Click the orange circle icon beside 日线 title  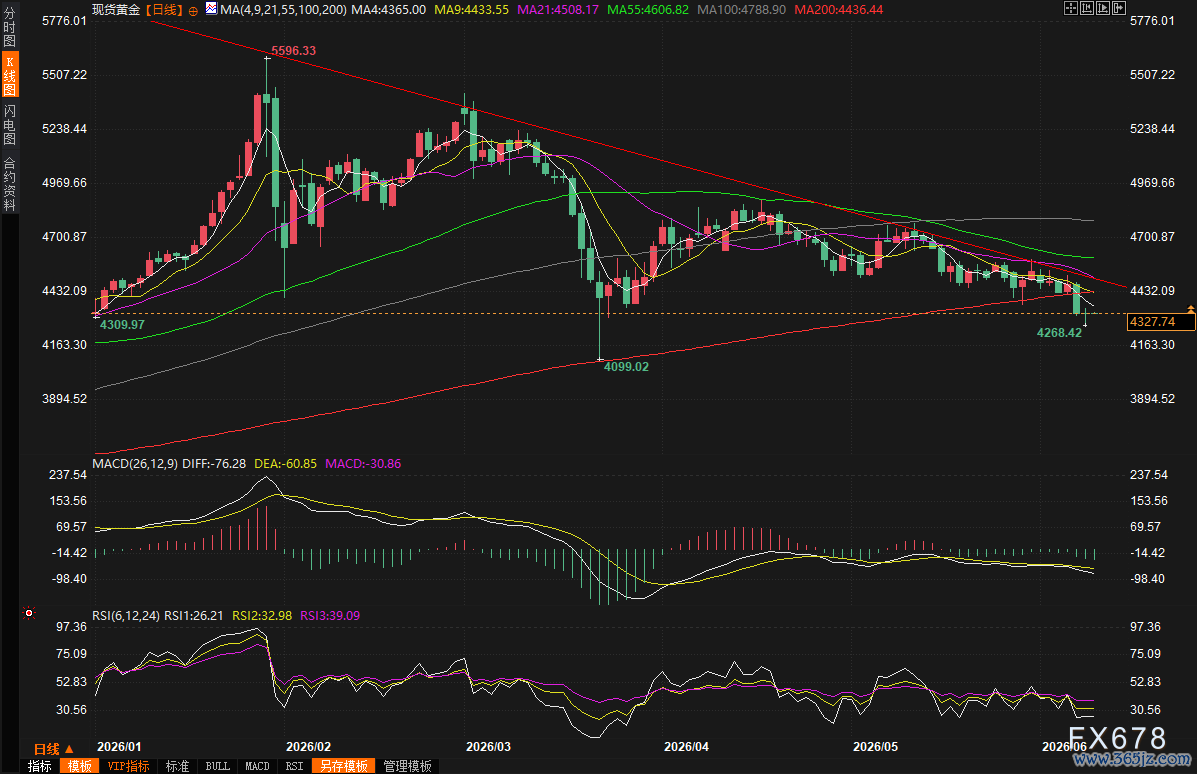(x=192, y=11)
